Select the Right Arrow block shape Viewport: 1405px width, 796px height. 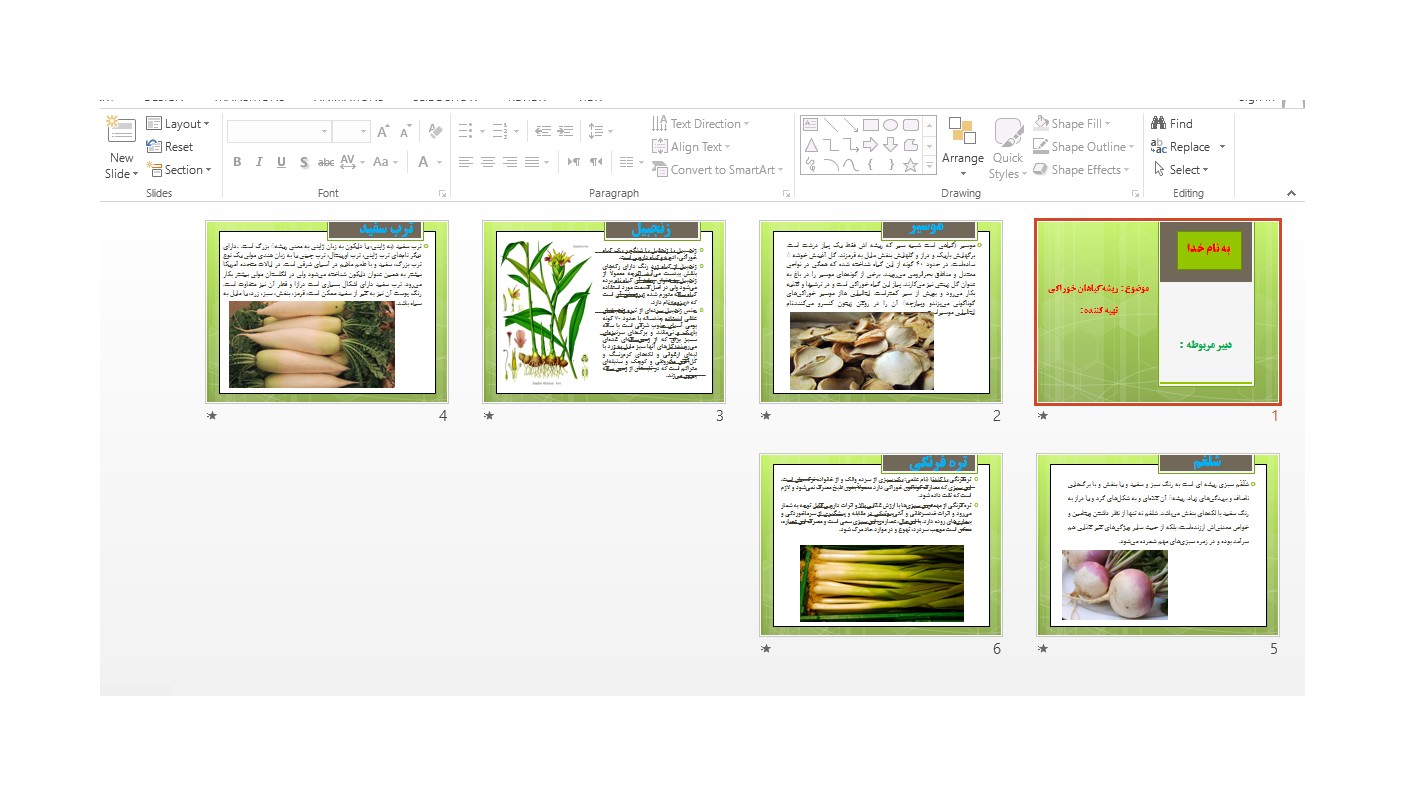pos(870,145)
